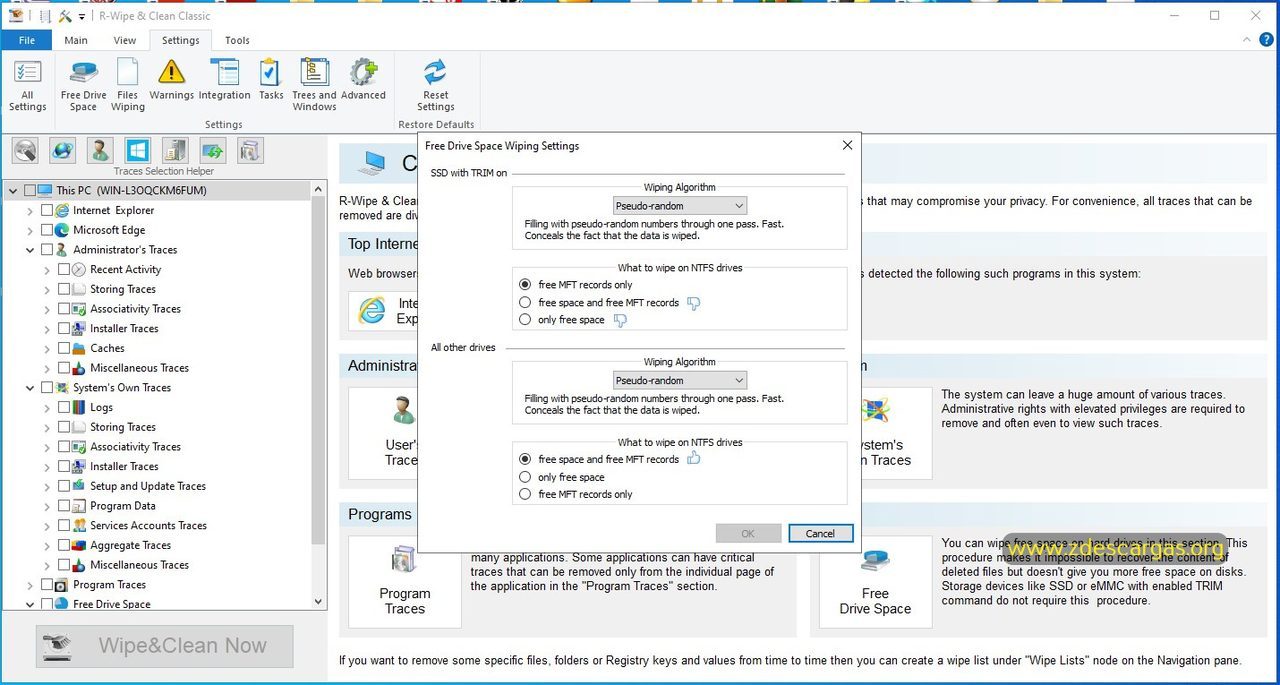Viewport: 1280px width, 685px height.
Task: Collapse the This PC tree node
Action: 12,190
